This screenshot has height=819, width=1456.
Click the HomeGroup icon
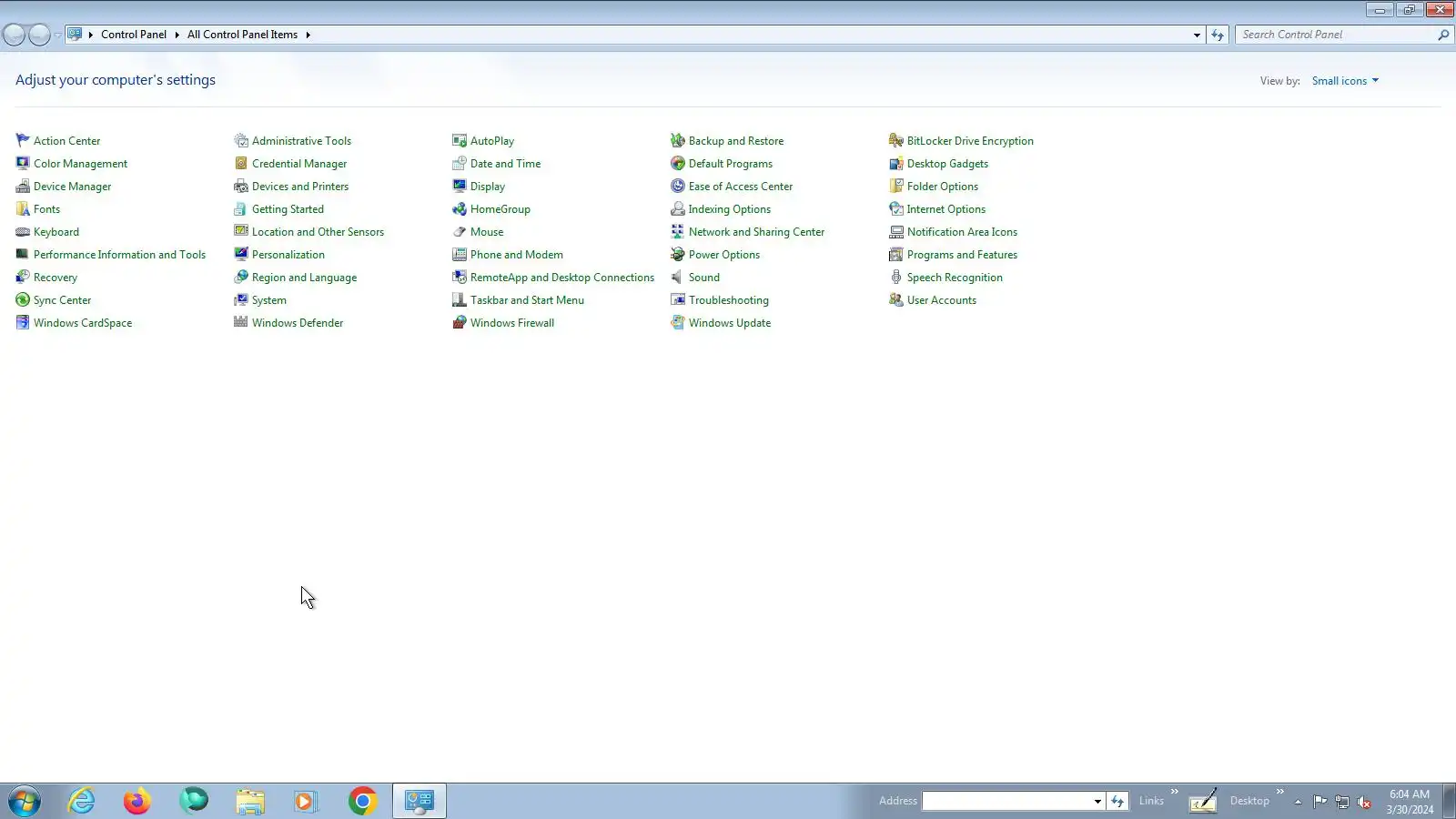pos(460,208)
